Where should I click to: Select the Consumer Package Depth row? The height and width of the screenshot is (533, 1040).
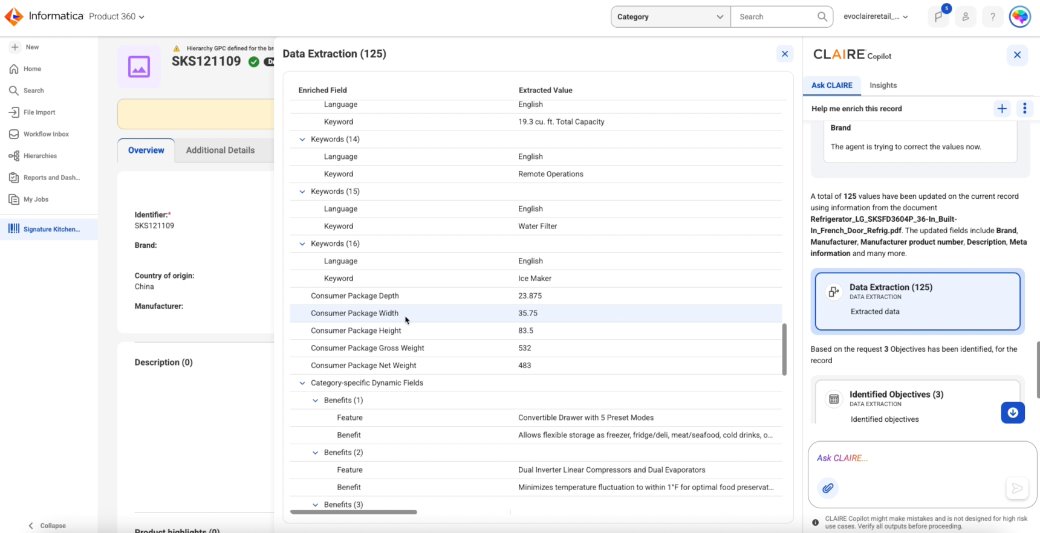[x=536, y=296]
